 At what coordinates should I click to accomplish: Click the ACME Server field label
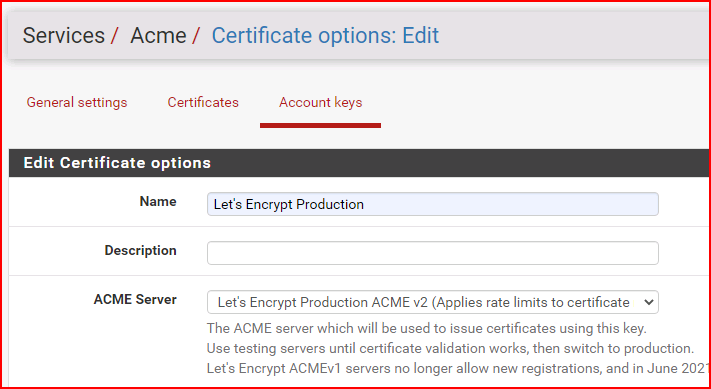pyautogui.click(x=135, y=300)
